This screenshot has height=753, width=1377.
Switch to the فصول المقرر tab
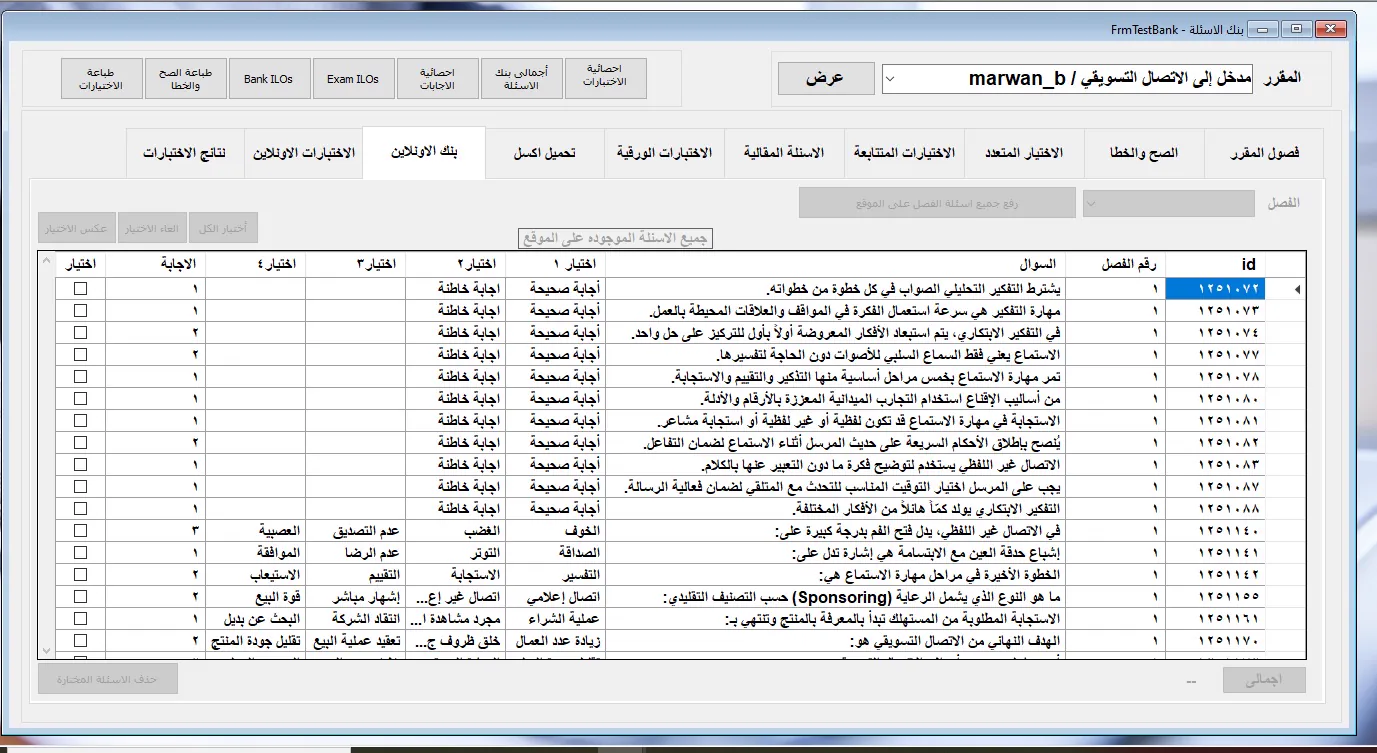(1264, 153)
